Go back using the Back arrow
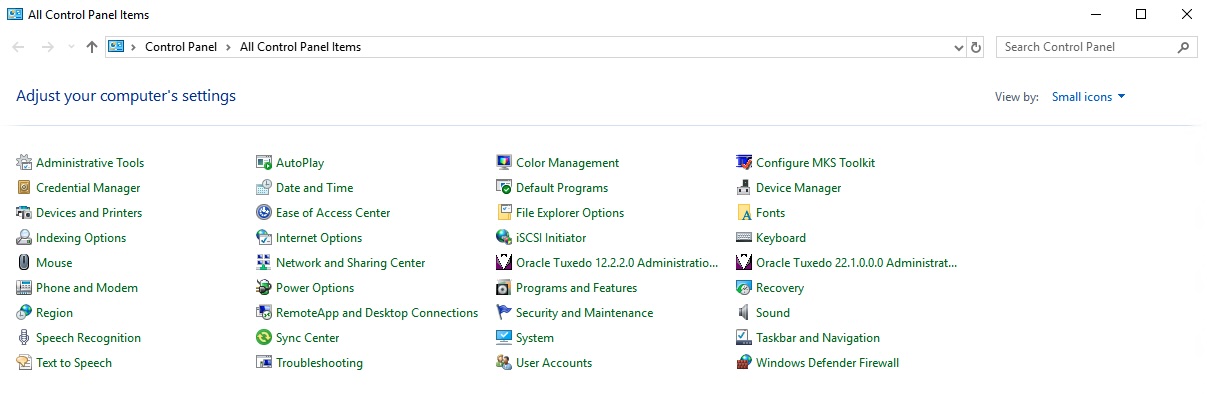1207x394 pixels. coord(19,47)
